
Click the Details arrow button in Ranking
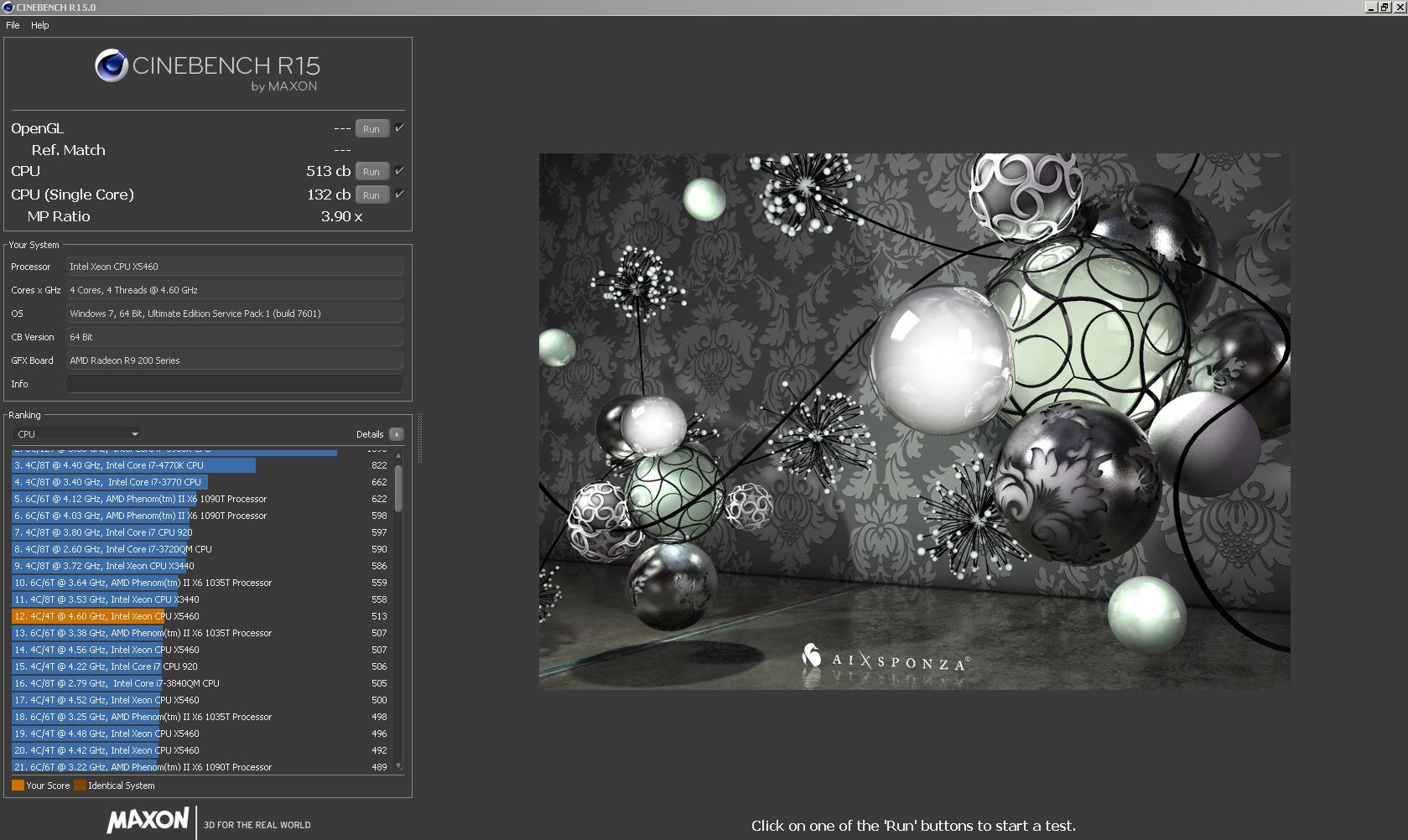click(397, 434)
